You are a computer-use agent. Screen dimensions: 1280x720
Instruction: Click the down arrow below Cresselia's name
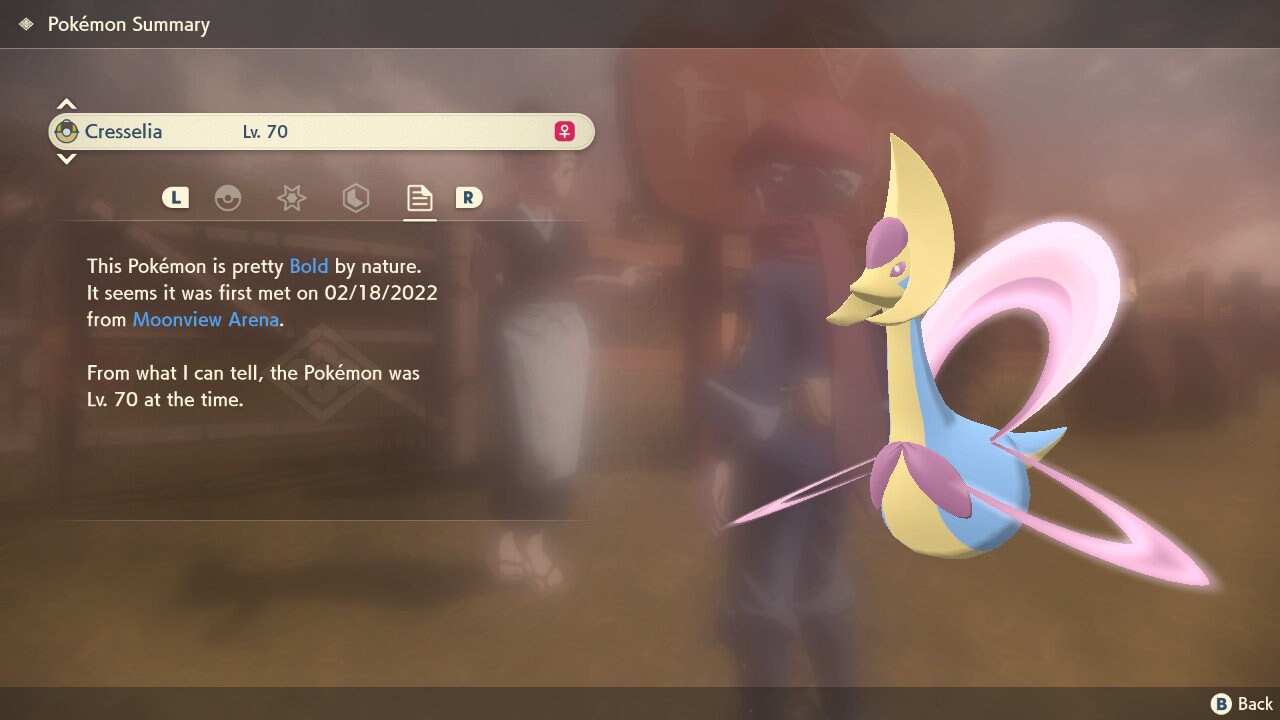click(x=66, y=158)
